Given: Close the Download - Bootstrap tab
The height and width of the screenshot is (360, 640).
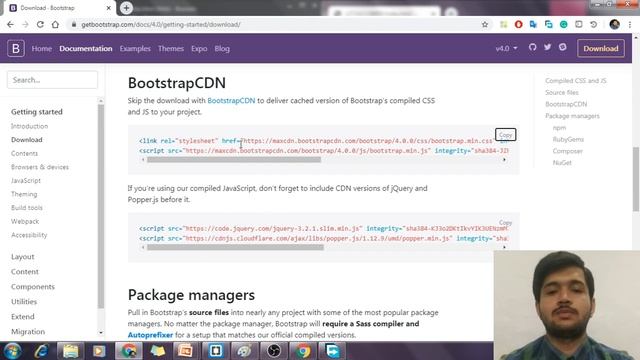Looking at the screenshot, I should (109, 8).
